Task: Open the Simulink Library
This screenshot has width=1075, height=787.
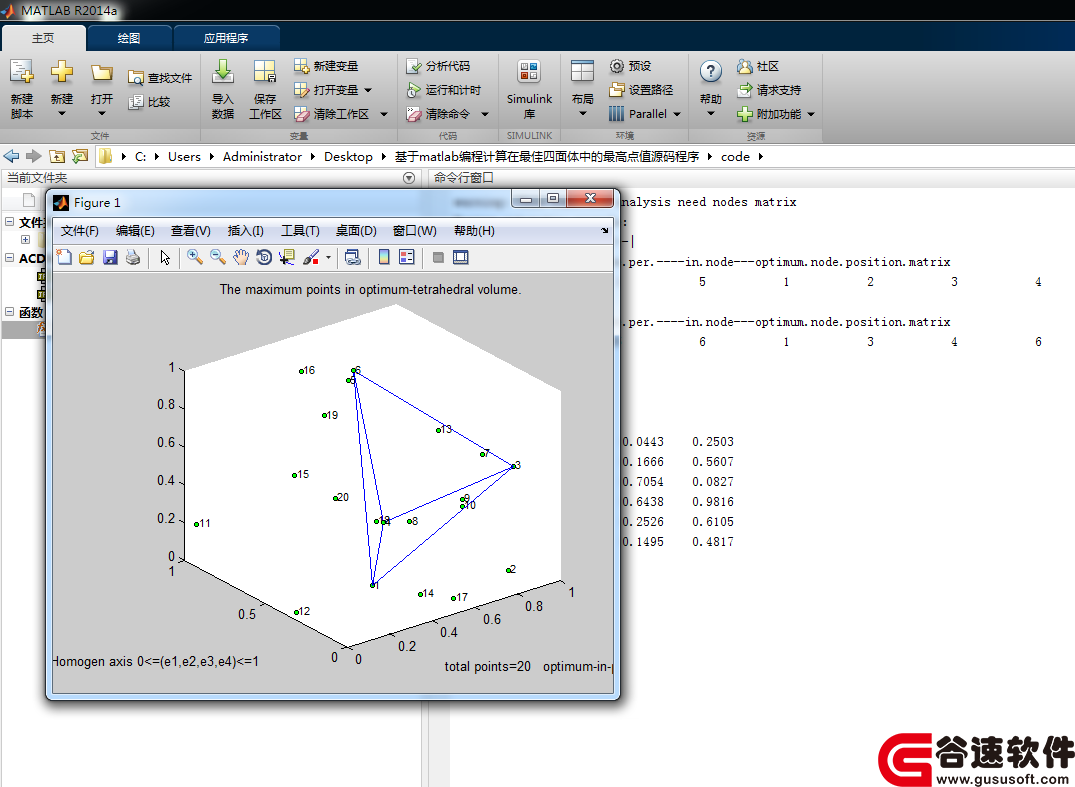Action: 529,90
